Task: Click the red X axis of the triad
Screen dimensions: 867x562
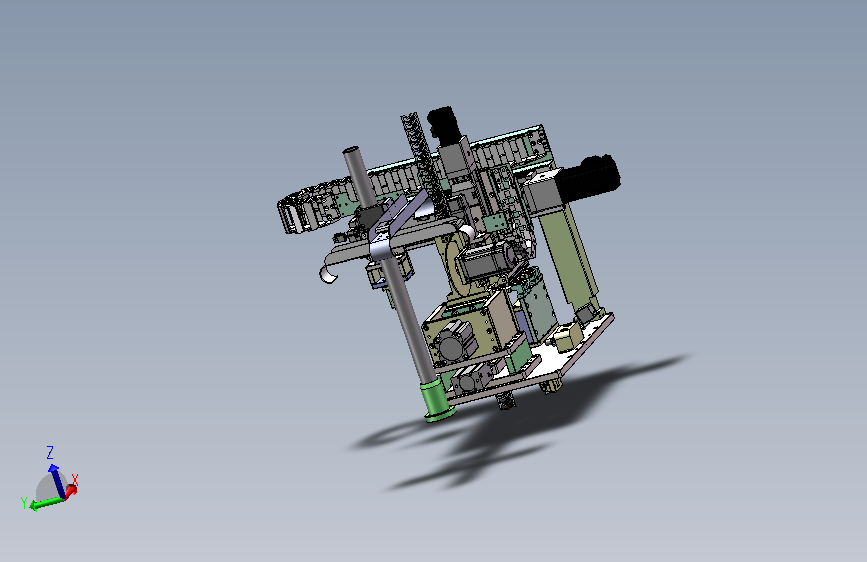Action: click(71, 490)
